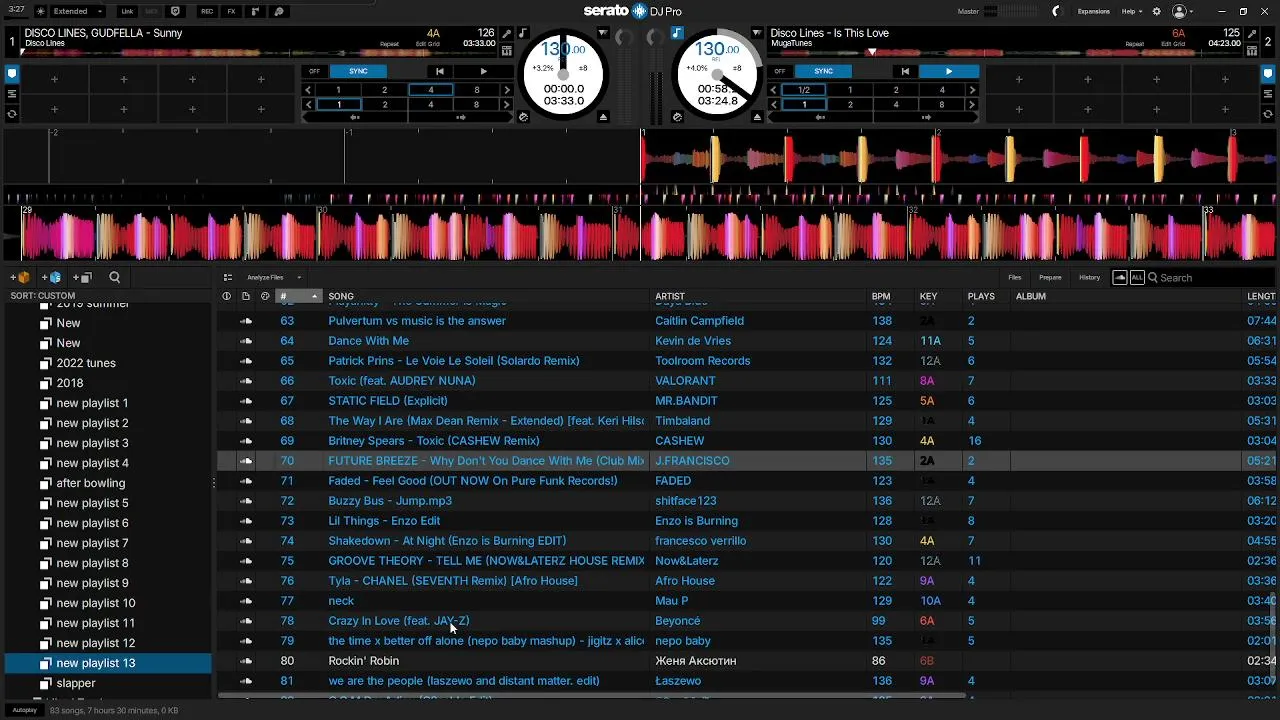Viewport: 1280px width, 720px height.
Task: Search crates magnifier icon
Action: click(114, 278)
